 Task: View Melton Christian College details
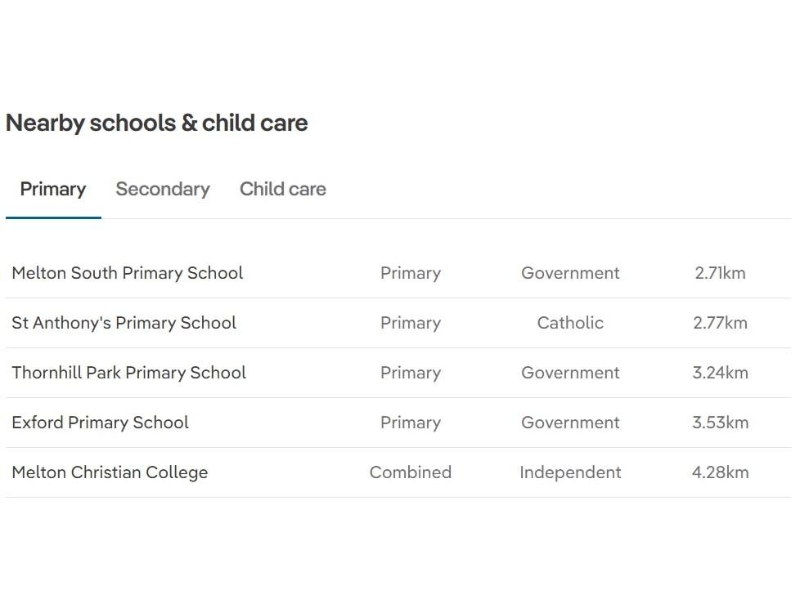(x=110, y=472)
